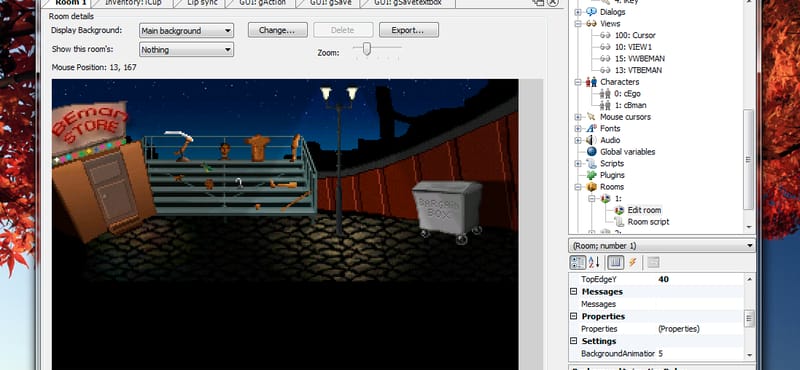Image resolution: width=800 pixels, height=370 pixels.
Task: Sort properties alphabetically
Action: (594, 262)
